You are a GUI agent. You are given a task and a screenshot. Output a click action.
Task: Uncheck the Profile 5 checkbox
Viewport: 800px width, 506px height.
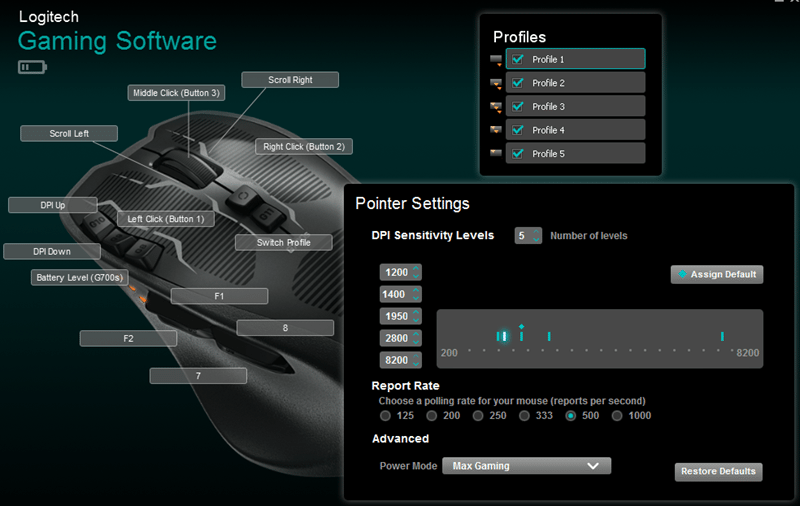[x=517, y=154]
